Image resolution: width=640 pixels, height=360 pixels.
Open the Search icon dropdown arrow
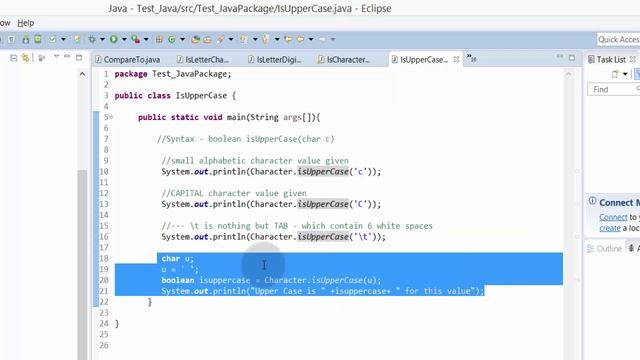pos(231,40)
